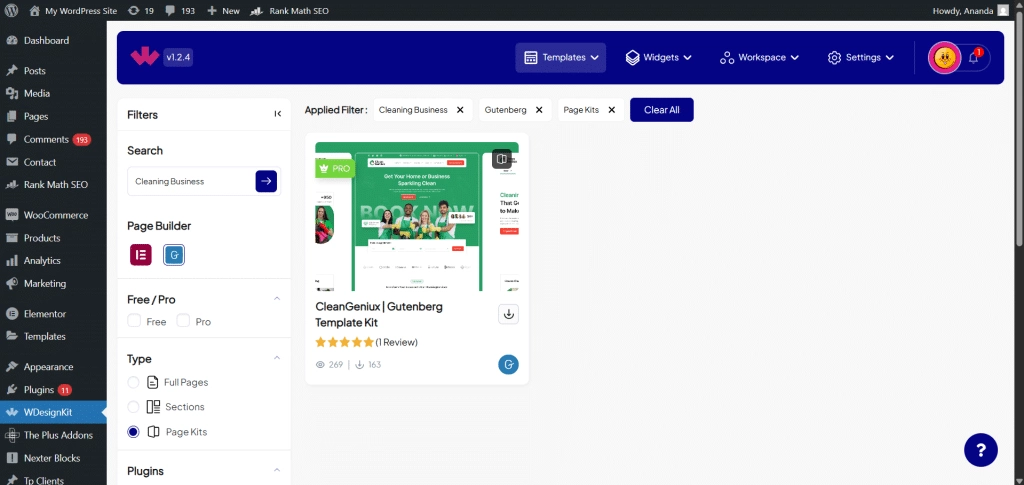Collapse the Type filter section

pyautogui.click(x=277, y=358)
